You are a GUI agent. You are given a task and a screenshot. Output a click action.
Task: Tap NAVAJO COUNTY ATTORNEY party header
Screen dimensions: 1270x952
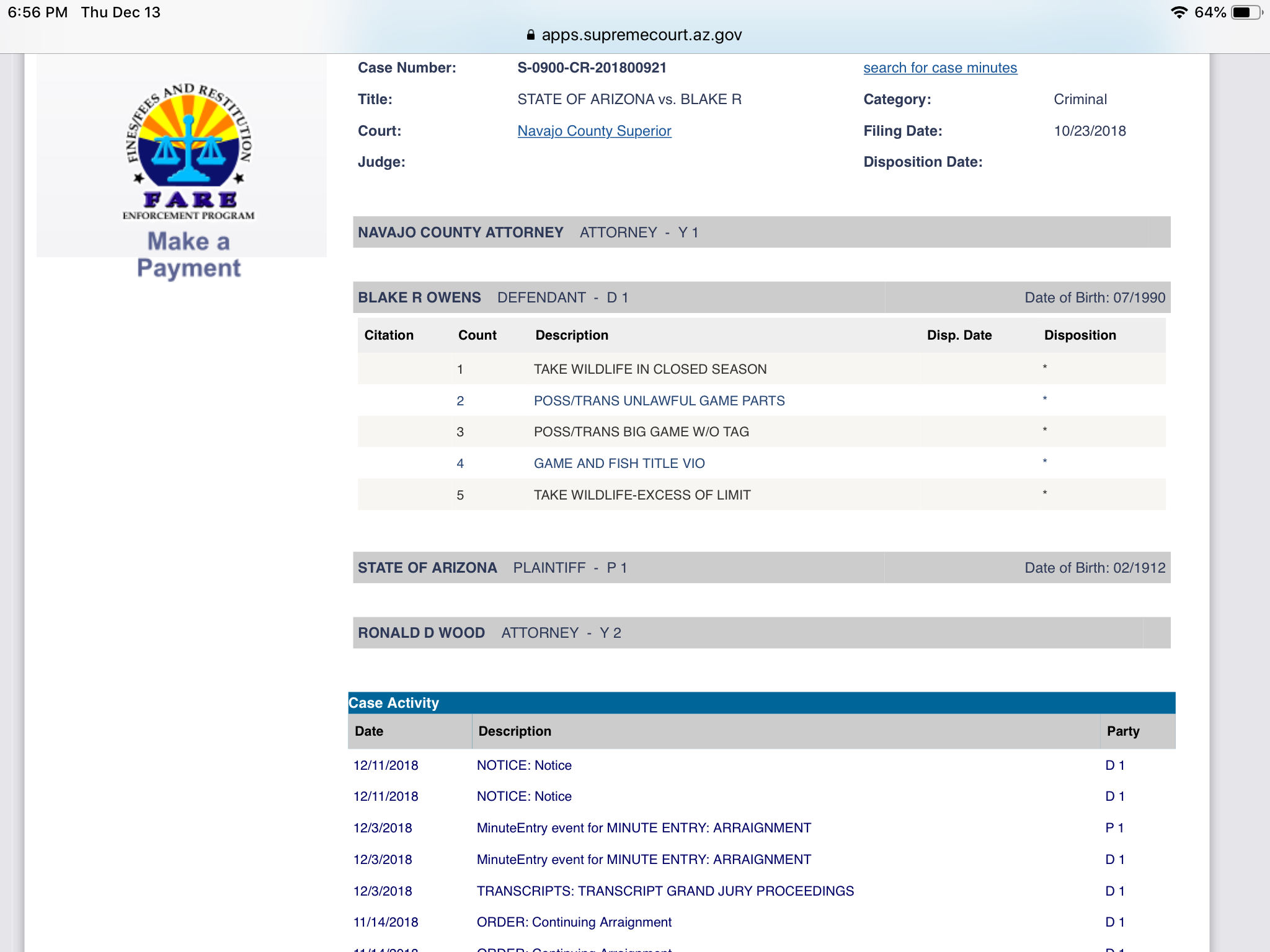[x=762, y=232]
